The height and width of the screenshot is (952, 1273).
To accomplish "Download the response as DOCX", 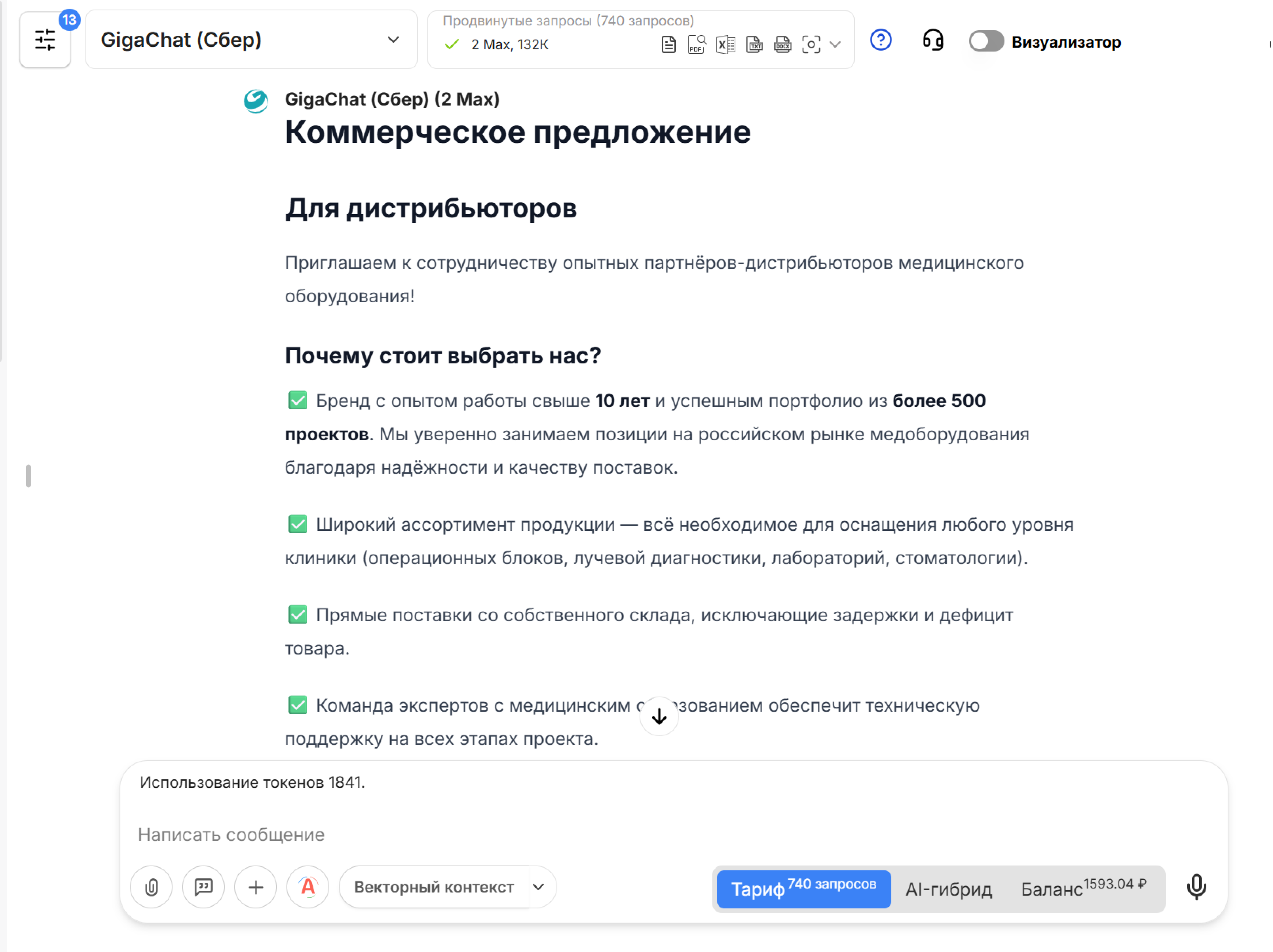I will 782,44.
